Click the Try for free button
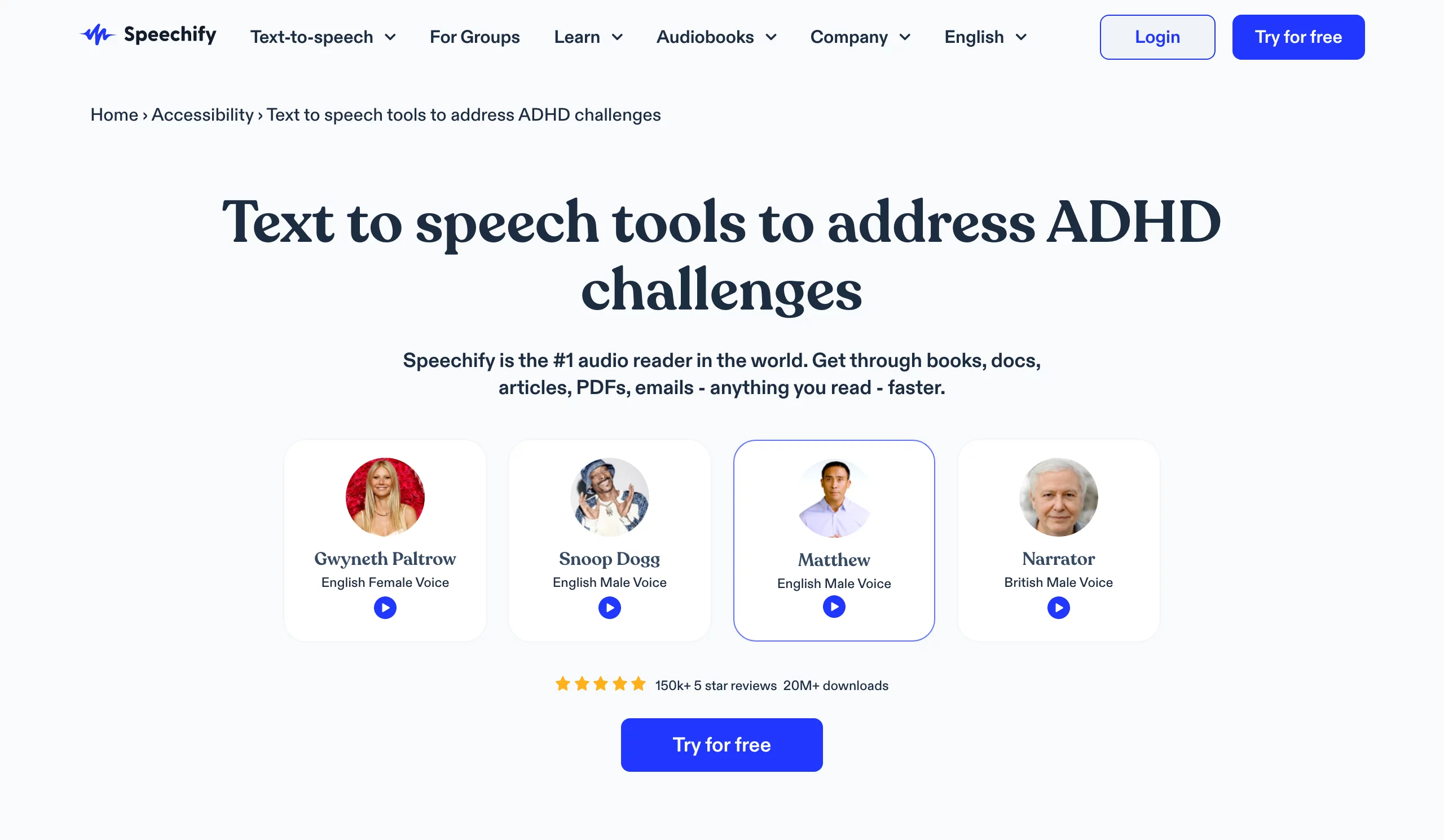 [722, 744]
